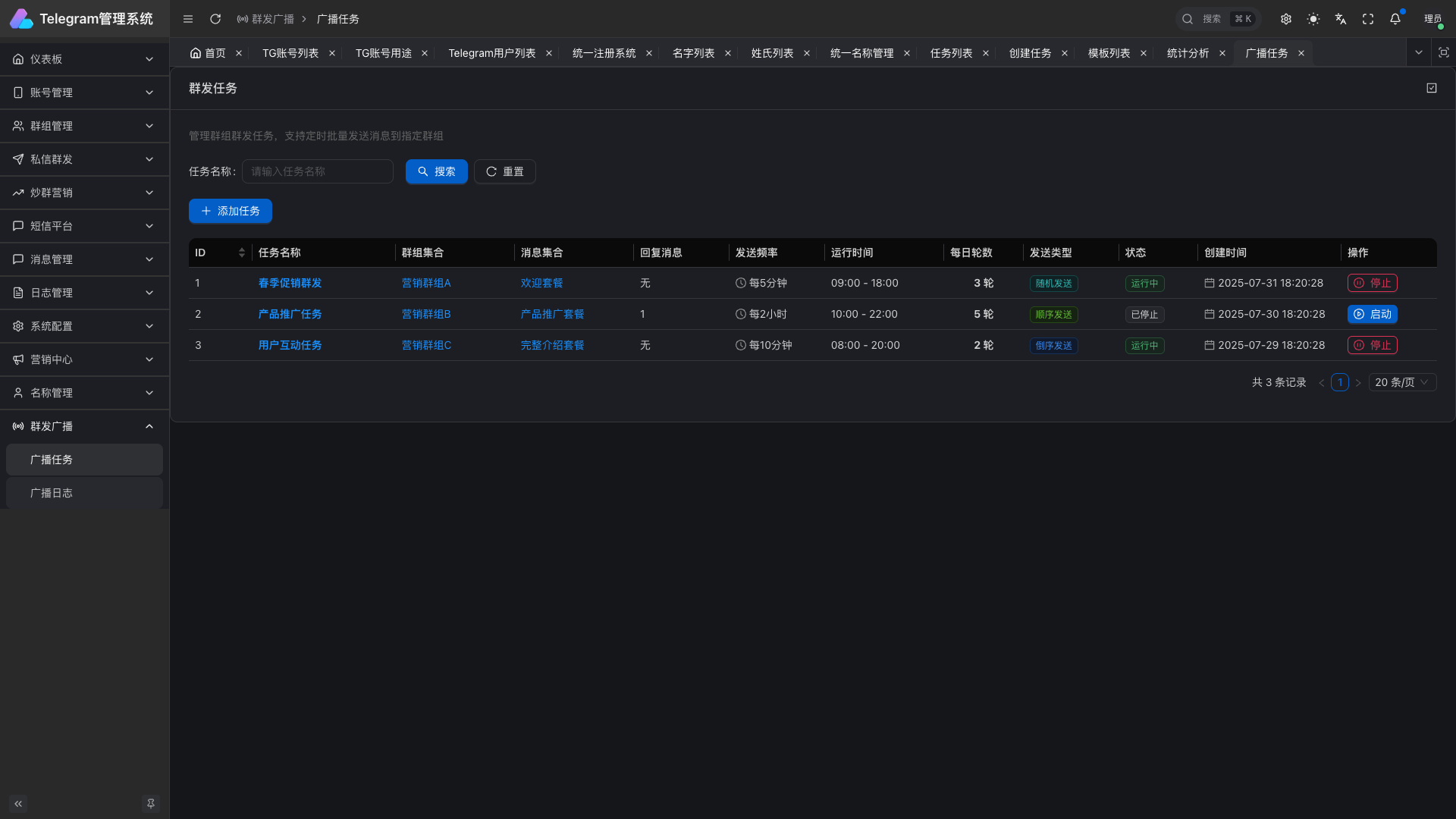Switch theme with the sun icon

click(x=1313, y=19)
